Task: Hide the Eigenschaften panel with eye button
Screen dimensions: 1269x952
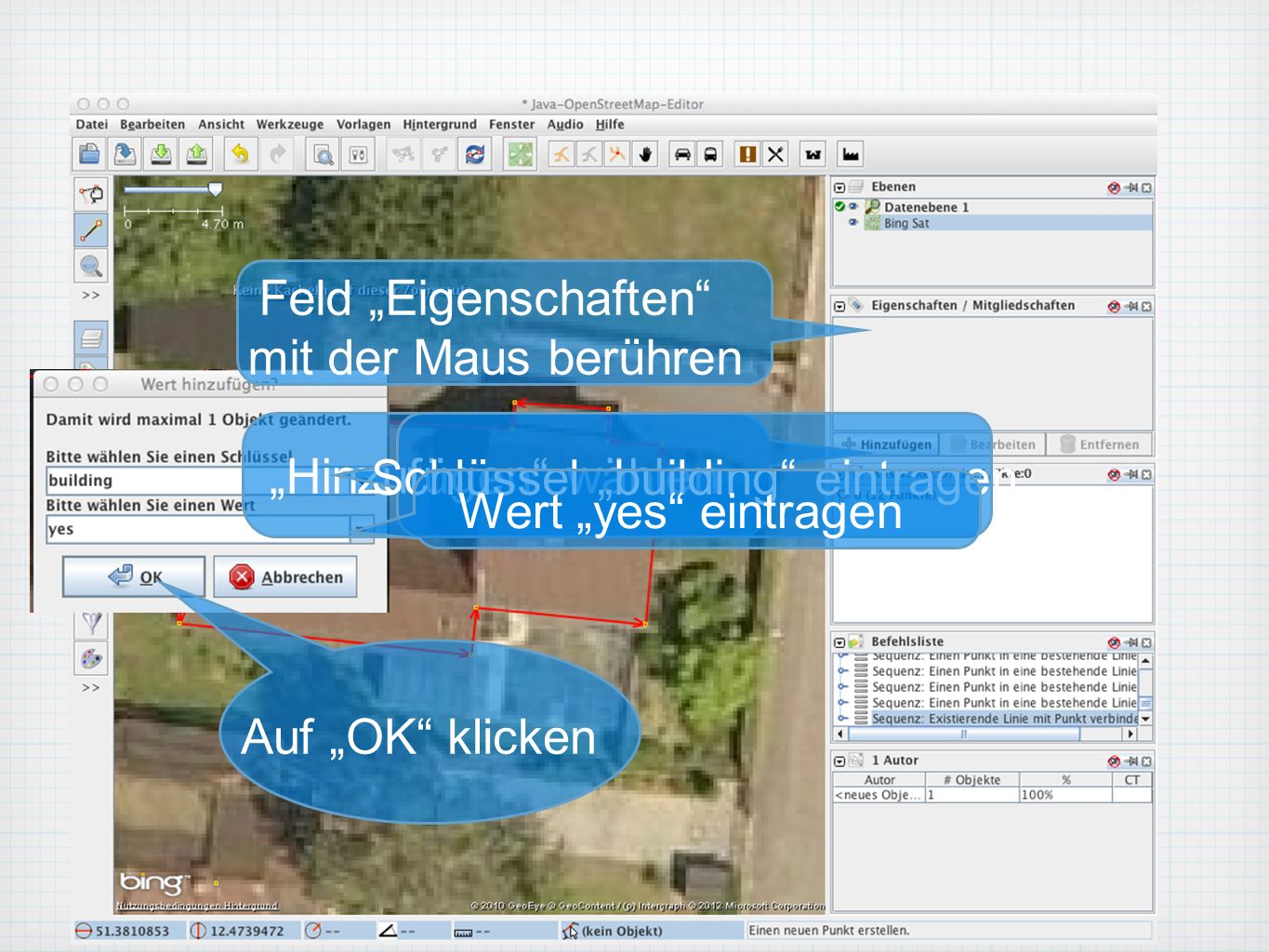Action: tap(1114, 306)
